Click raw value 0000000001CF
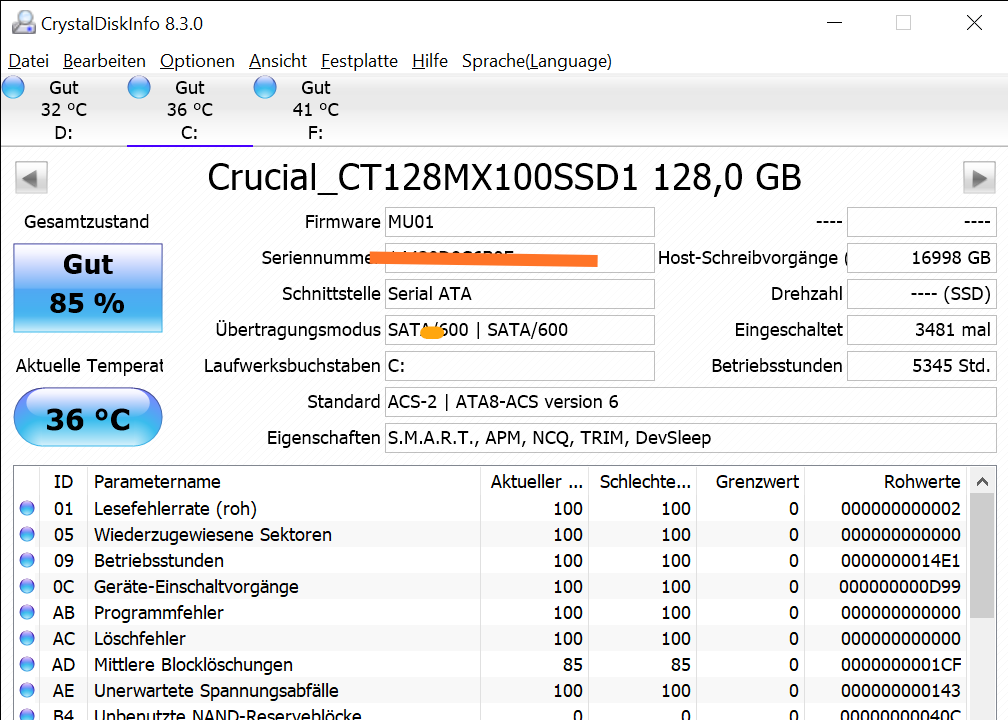 [x=901, y=664]
